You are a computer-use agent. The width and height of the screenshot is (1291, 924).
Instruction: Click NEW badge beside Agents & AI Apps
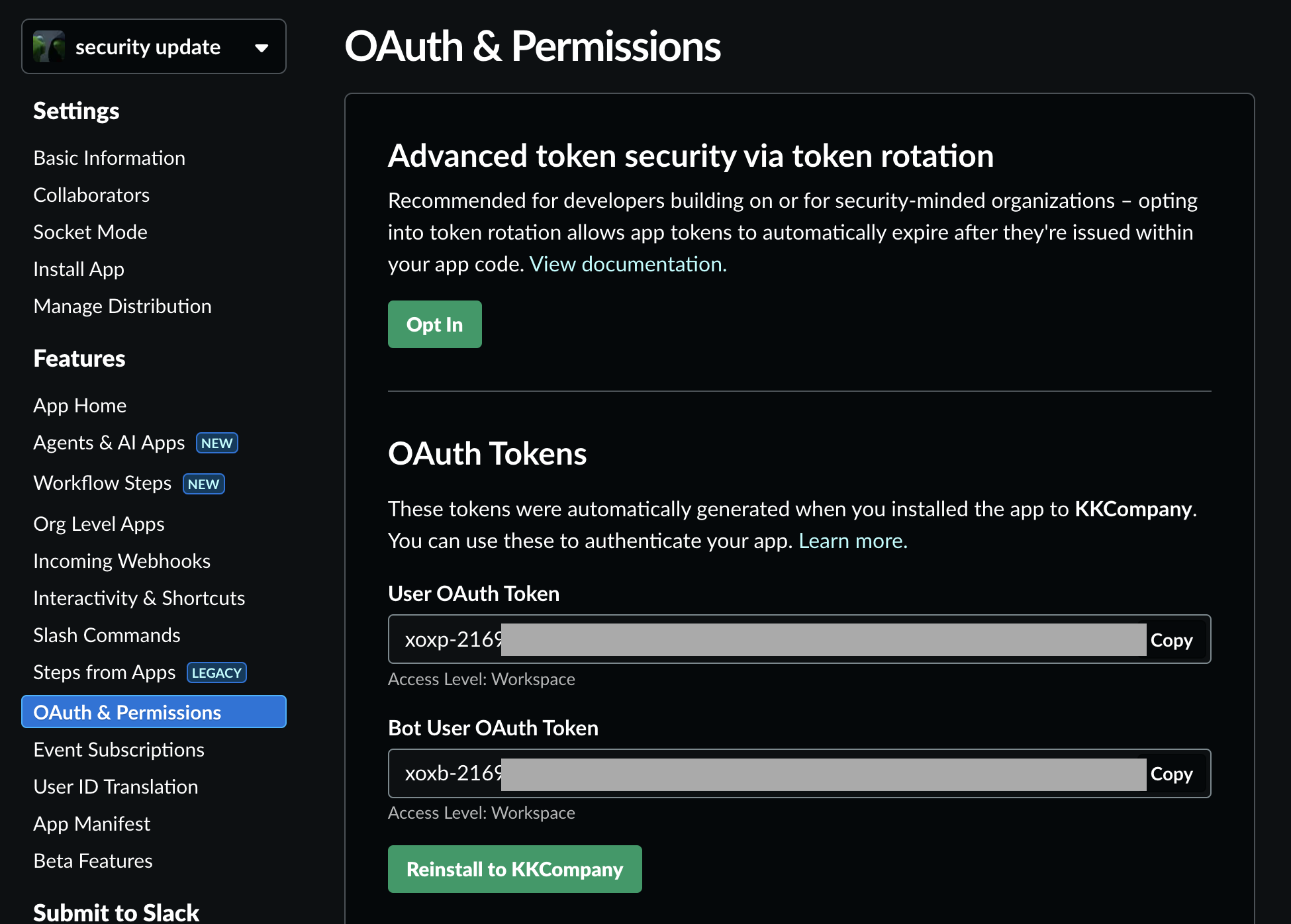[216, 443]
